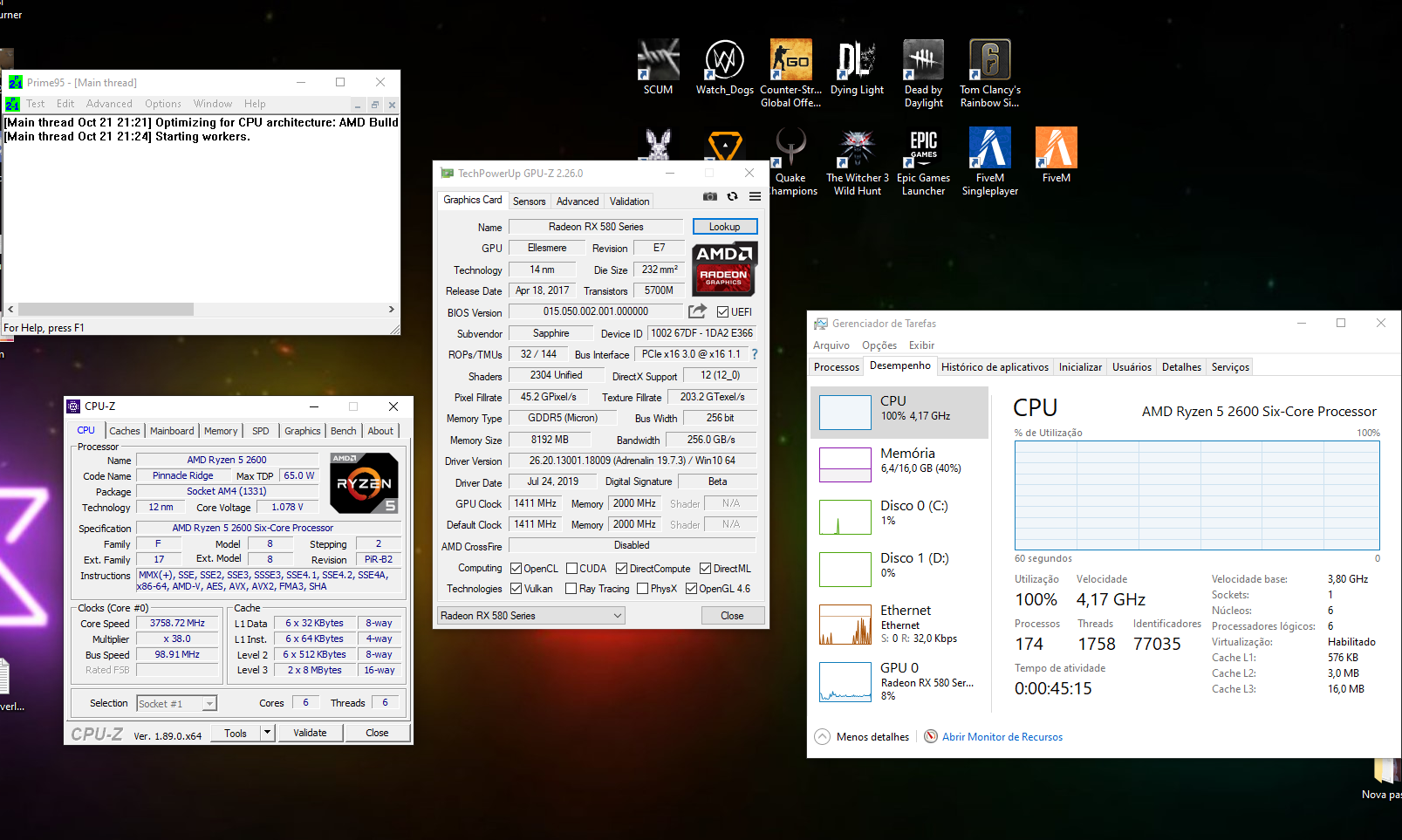
Task: Open the Quake Champions desktop icon
Action: coord(791,161)
